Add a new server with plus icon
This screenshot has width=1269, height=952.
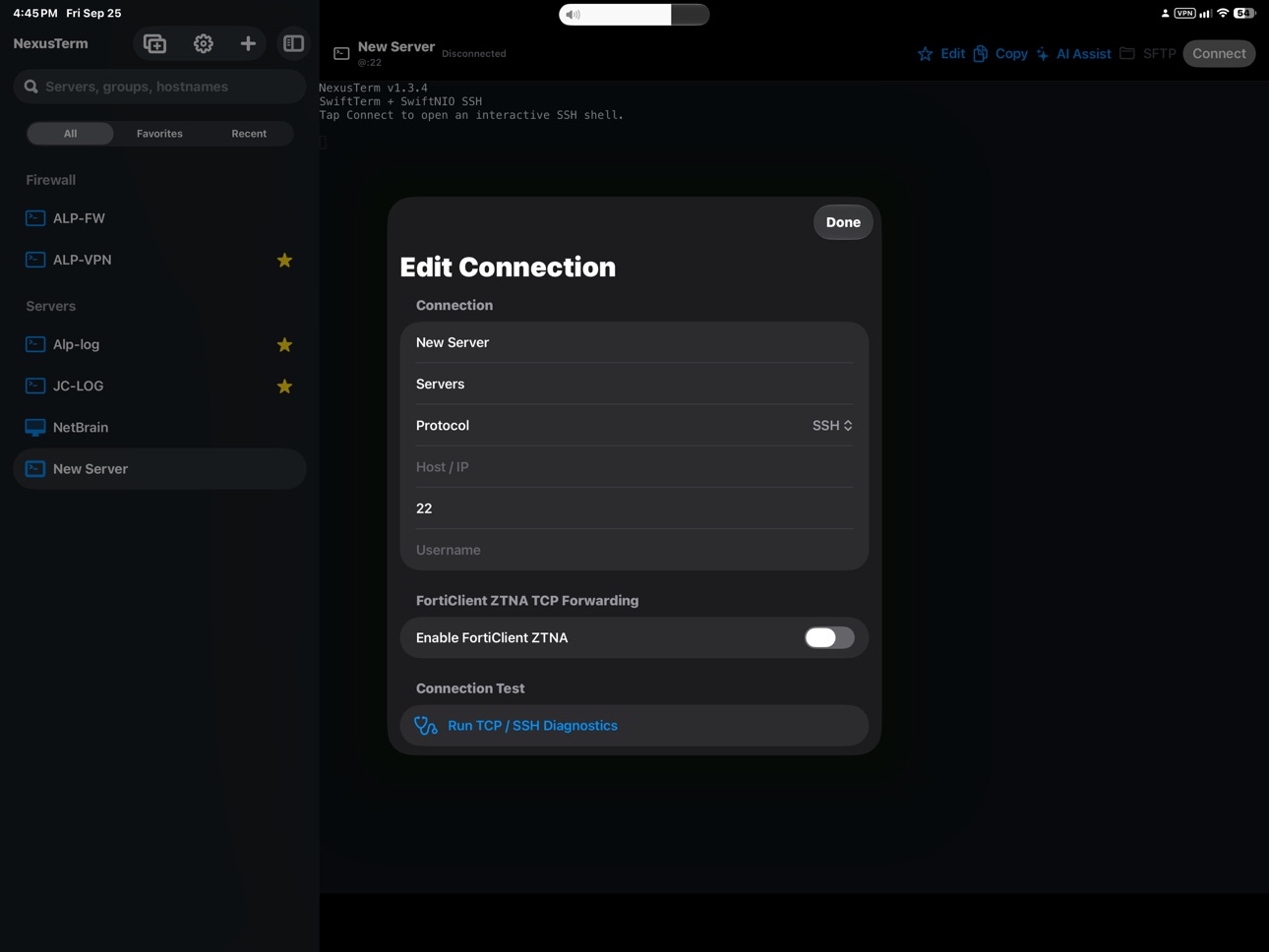248,43
